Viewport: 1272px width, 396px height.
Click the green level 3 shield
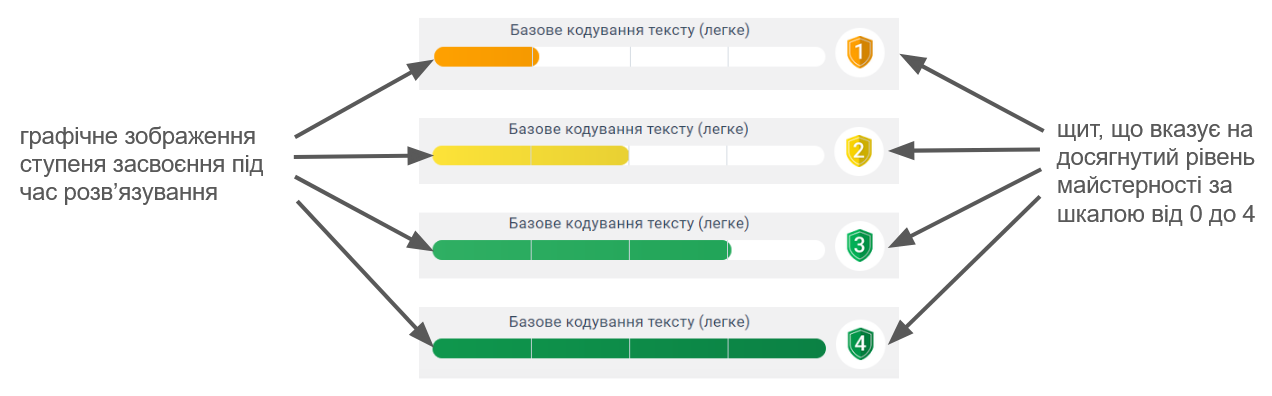[x=860, y=246]
